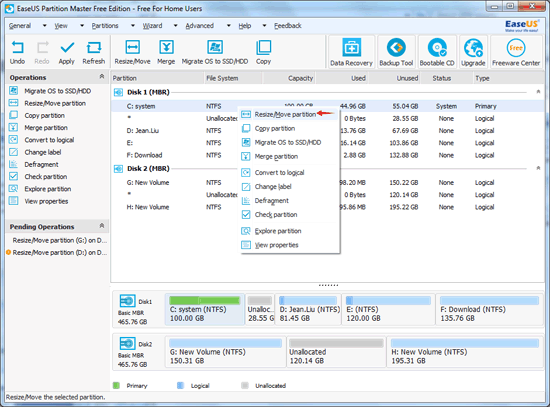Launch Migrate OS to SSD/HDD toolbar icon
This screenshot has height=407, width=550.
(x=215, y=53)
